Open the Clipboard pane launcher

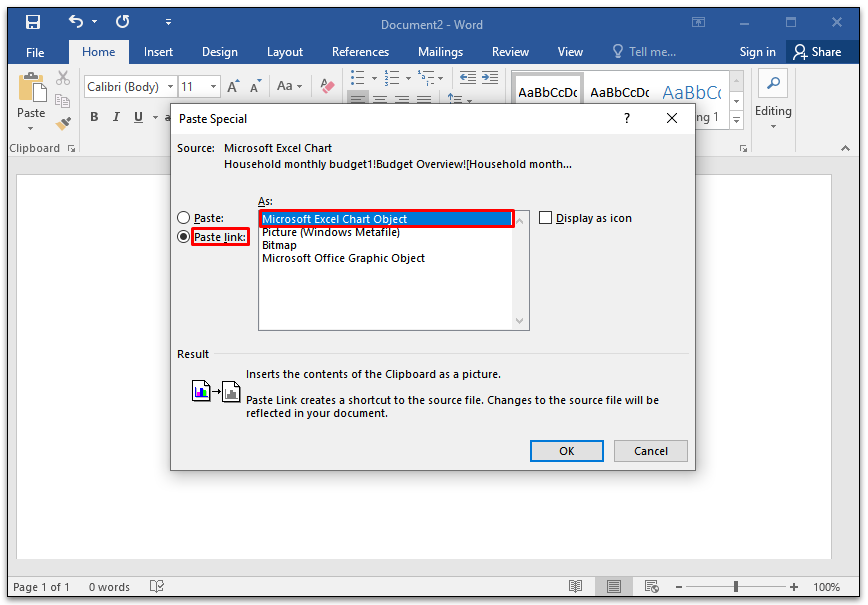pyautogui.click(x=71, y=148)
